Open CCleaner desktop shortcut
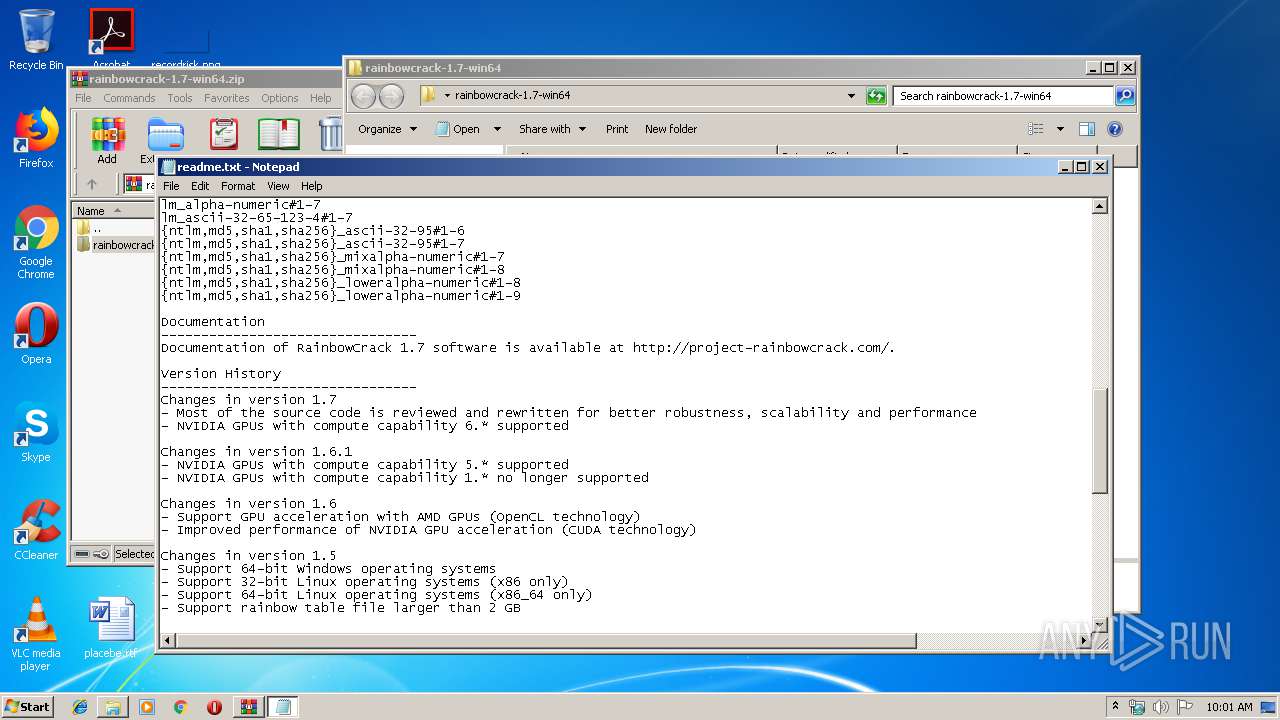This screenshot has width=1280, height=720. click(x=36, y=530)
